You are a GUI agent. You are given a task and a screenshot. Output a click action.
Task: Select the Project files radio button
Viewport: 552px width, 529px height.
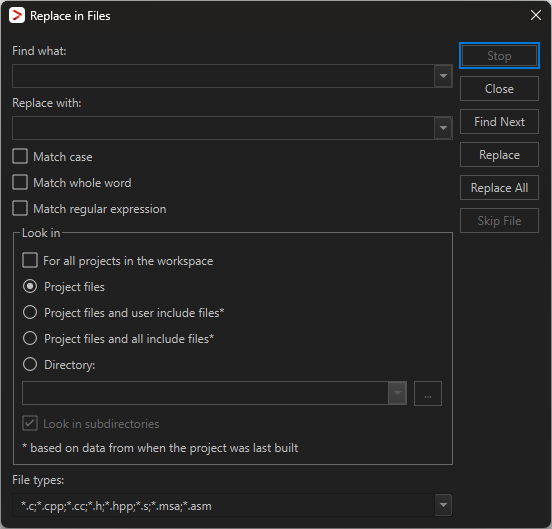[x=30, y=286]
